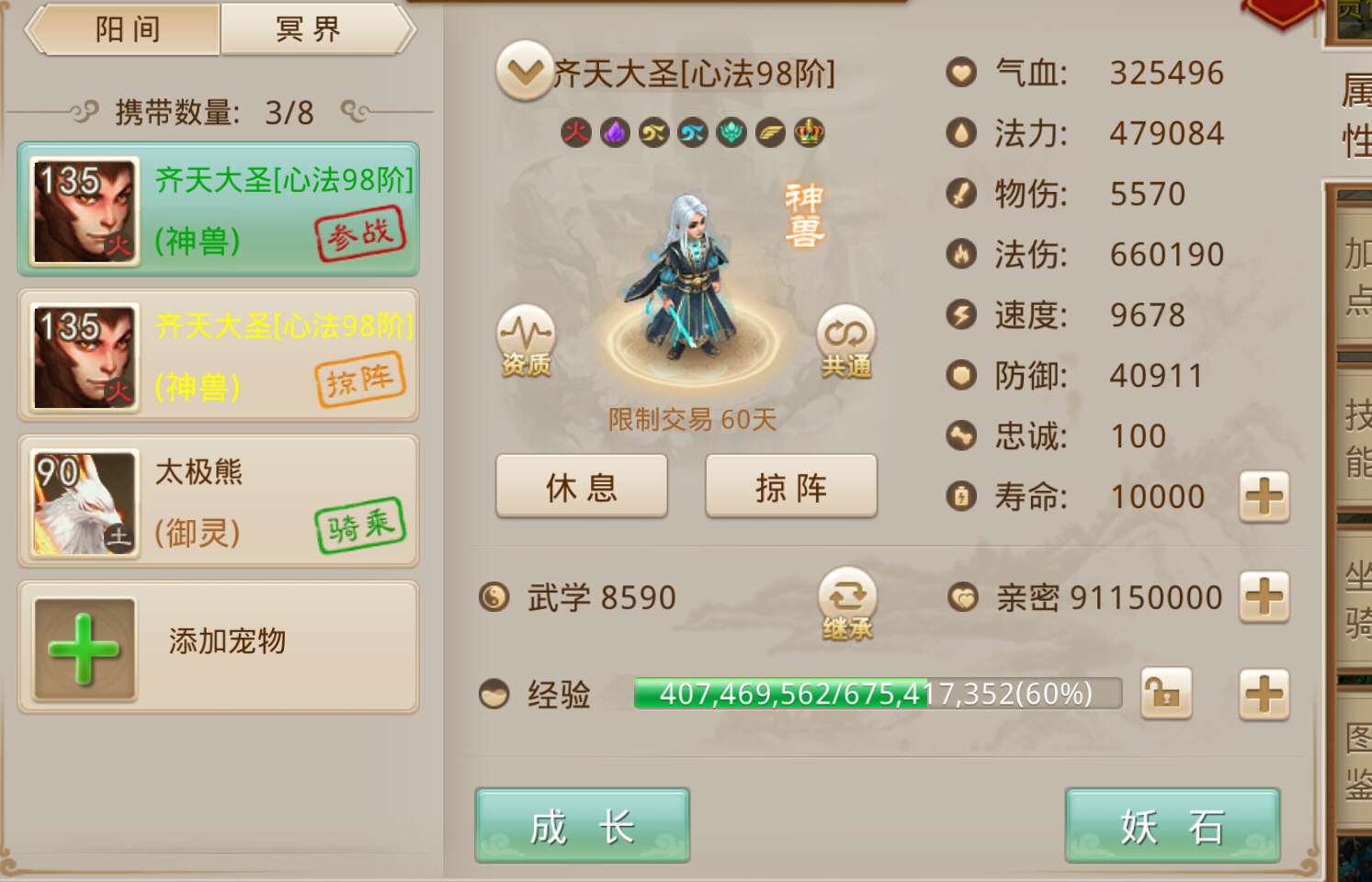The image size is (1372, 882).
Task: Click the green experience progress bar
Action: [878, 694]
